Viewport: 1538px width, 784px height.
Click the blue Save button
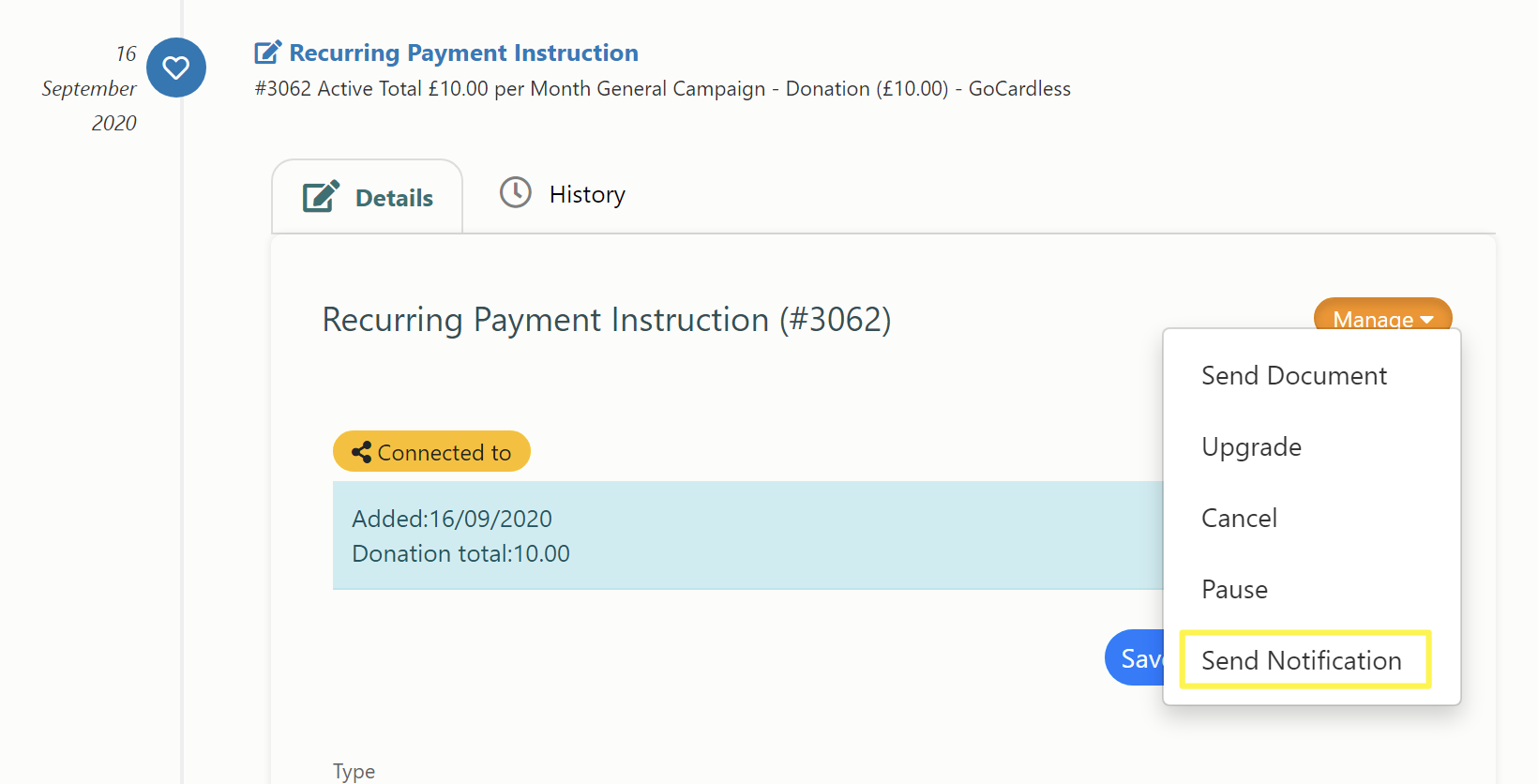click(x=1135, y=657)
